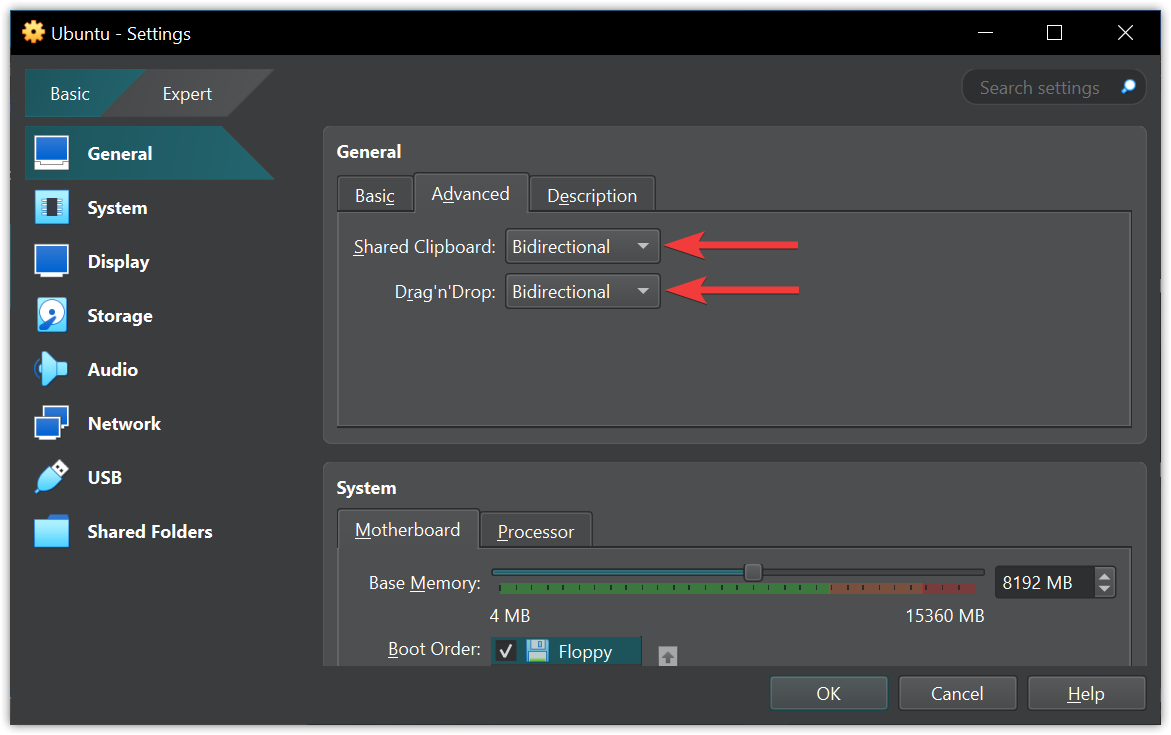Click the OK button

point(828,693)
